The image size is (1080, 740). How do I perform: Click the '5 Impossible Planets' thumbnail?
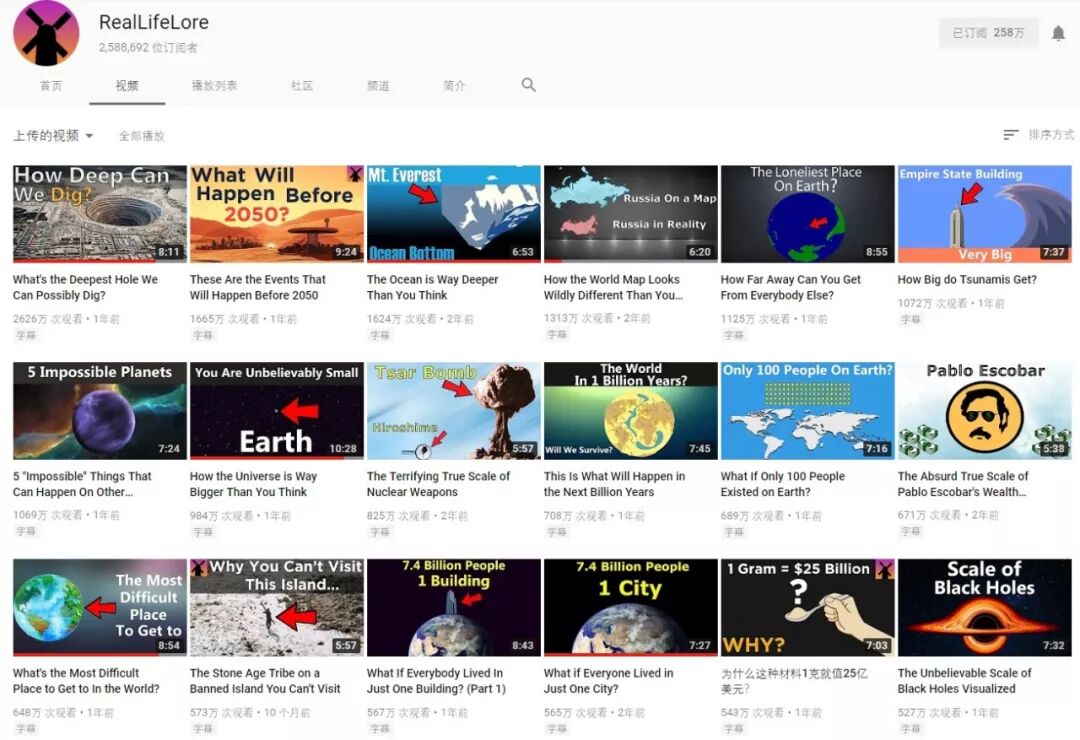click(98, 409)
